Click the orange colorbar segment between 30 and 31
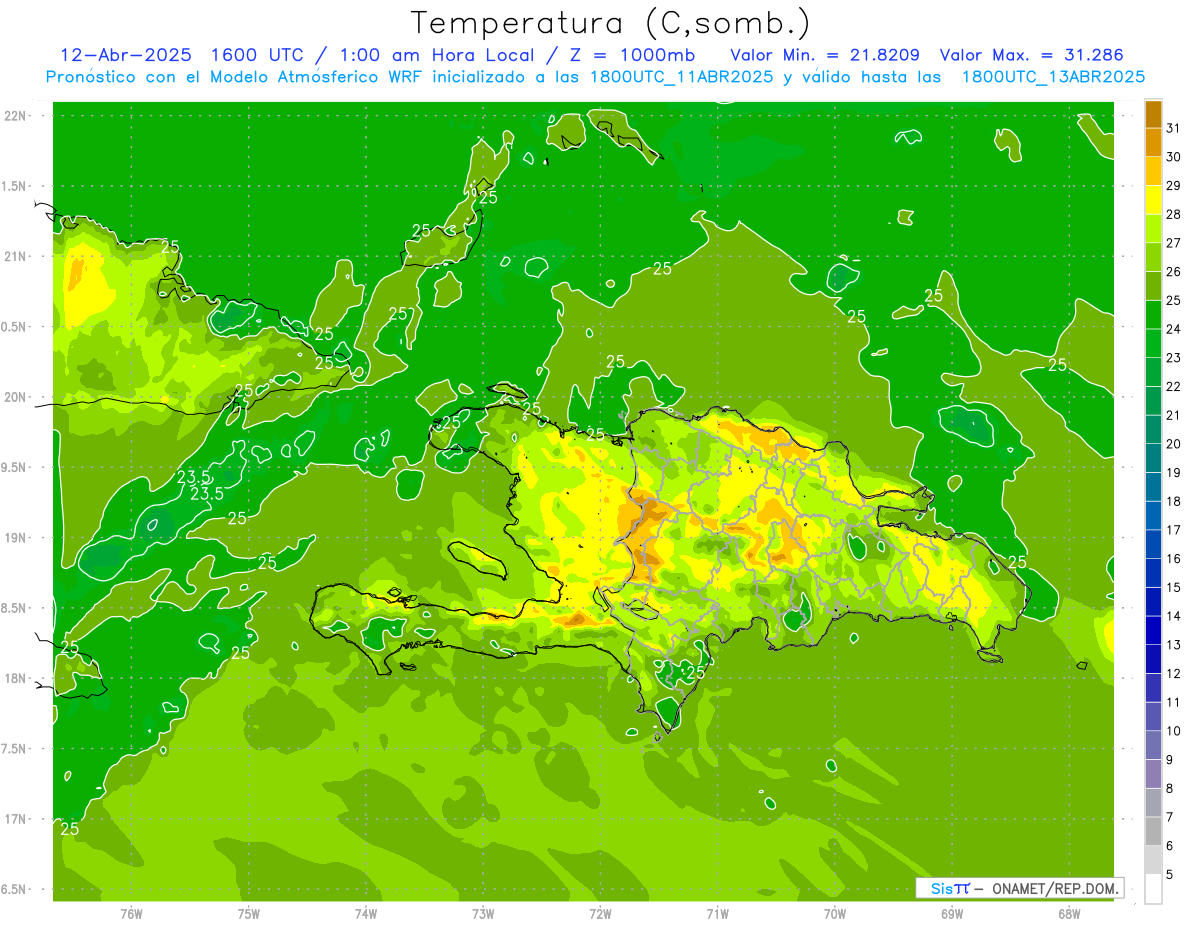Viewport: 1200px width, 927px height. [x=1154, y=142]
